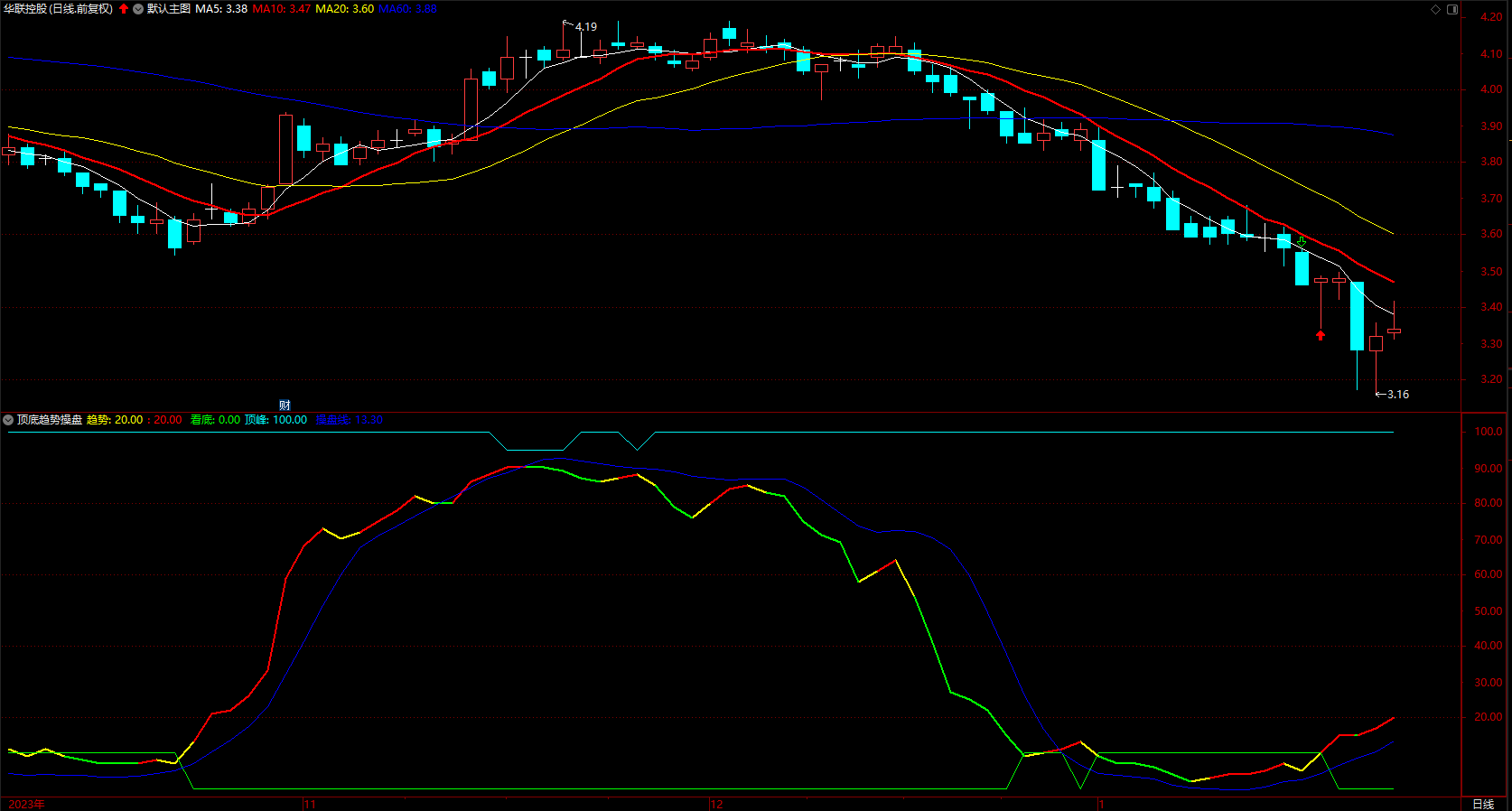Click the red up-arrow signal under the candles
This screenshot has width=1512, height=811.
[1321, 335]
